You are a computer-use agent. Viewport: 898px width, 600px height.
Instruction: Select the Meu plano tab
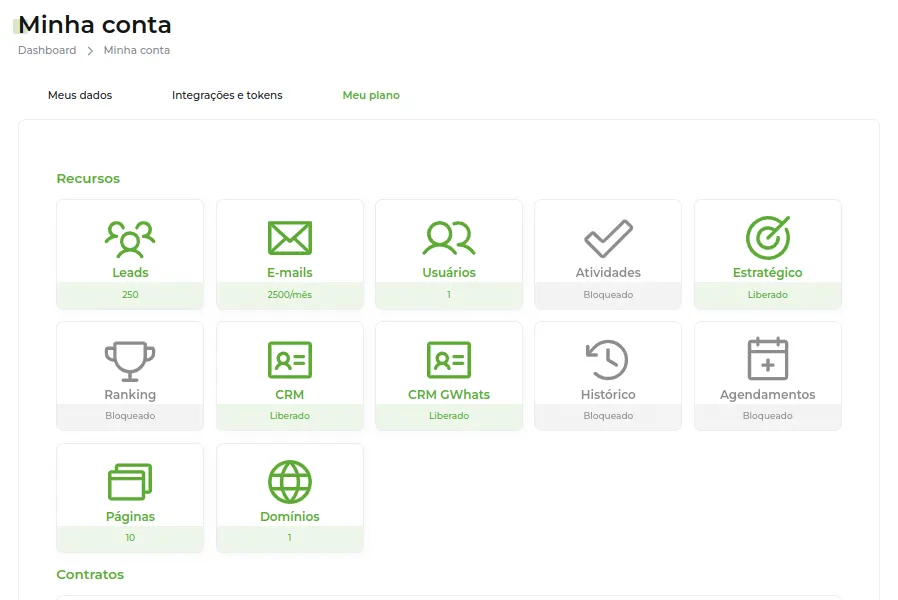click(x=371, y=95)
